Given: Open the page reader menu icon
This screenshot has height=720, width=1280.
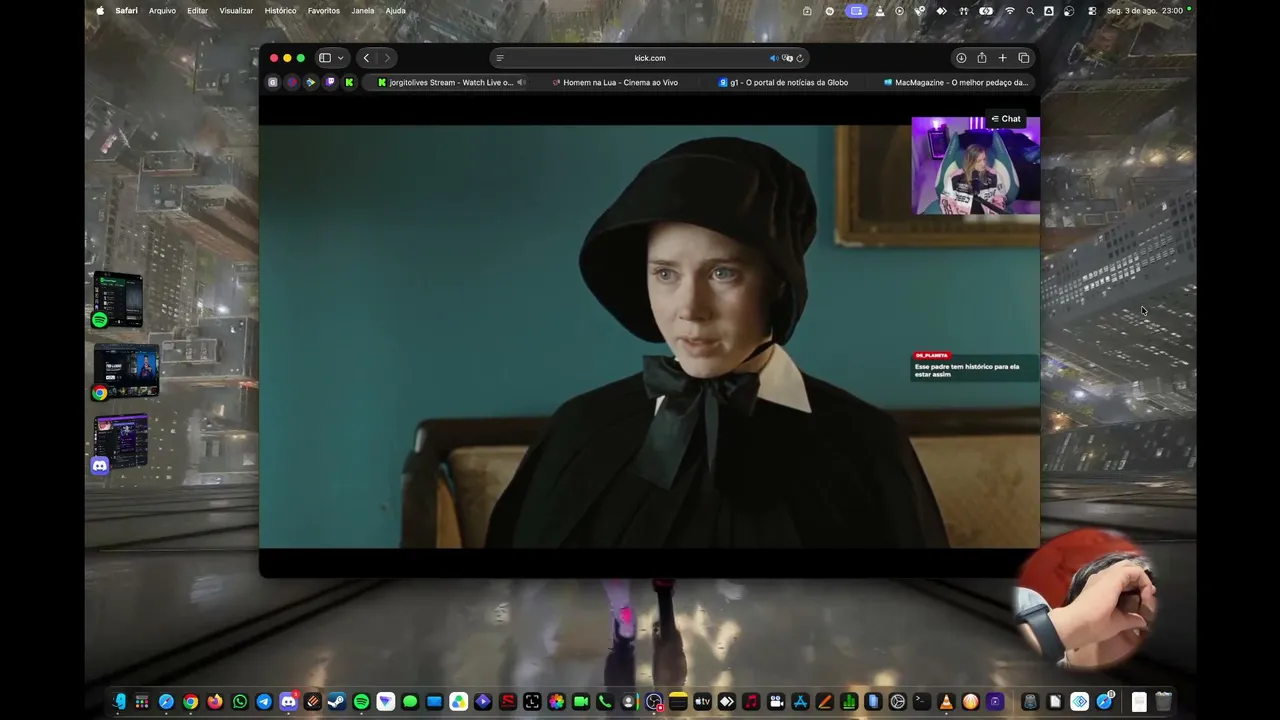Looking at the screenshot, I should [500, 58].
